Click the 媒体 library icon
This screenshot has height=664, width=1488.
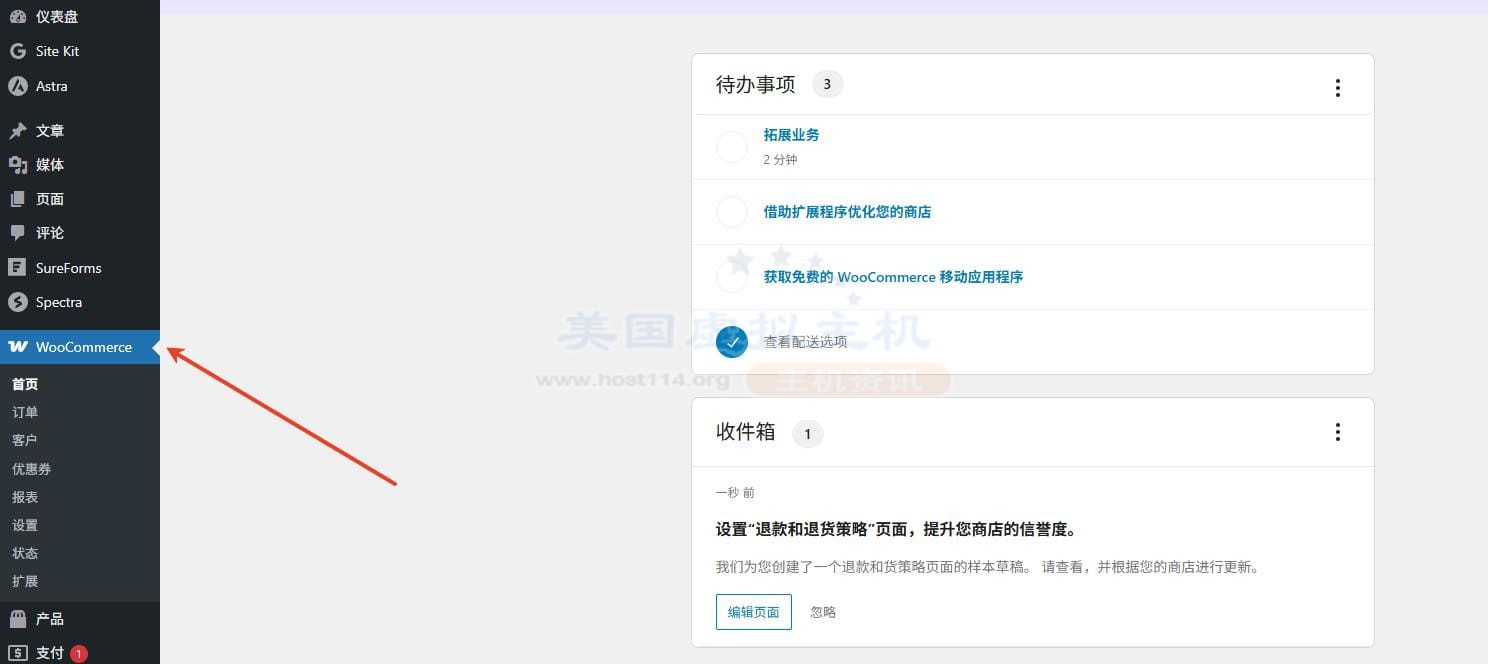[16, 164]
